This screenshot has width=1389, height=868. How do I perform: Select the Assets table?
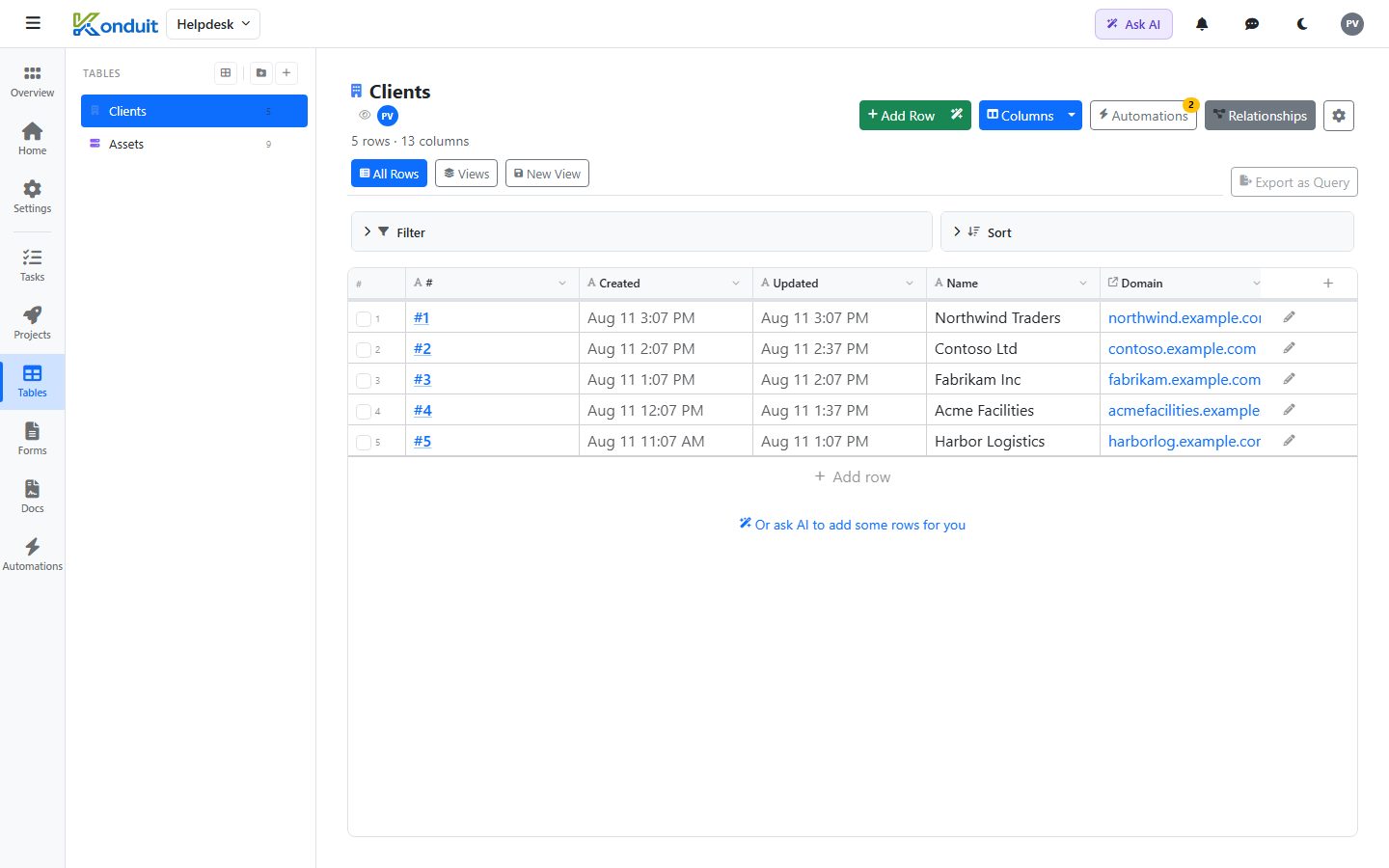(194, 144)
